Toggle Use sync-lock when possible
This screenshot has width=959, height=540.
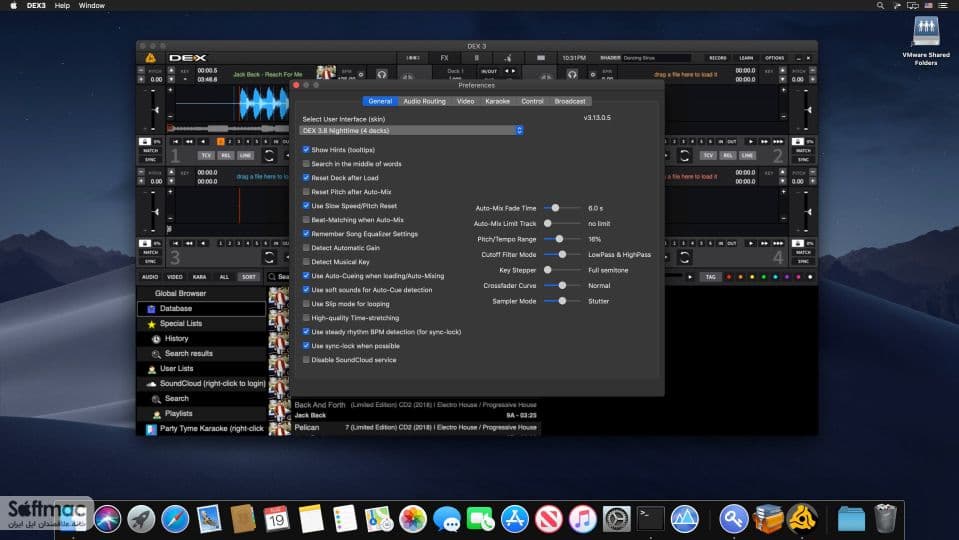306,346
